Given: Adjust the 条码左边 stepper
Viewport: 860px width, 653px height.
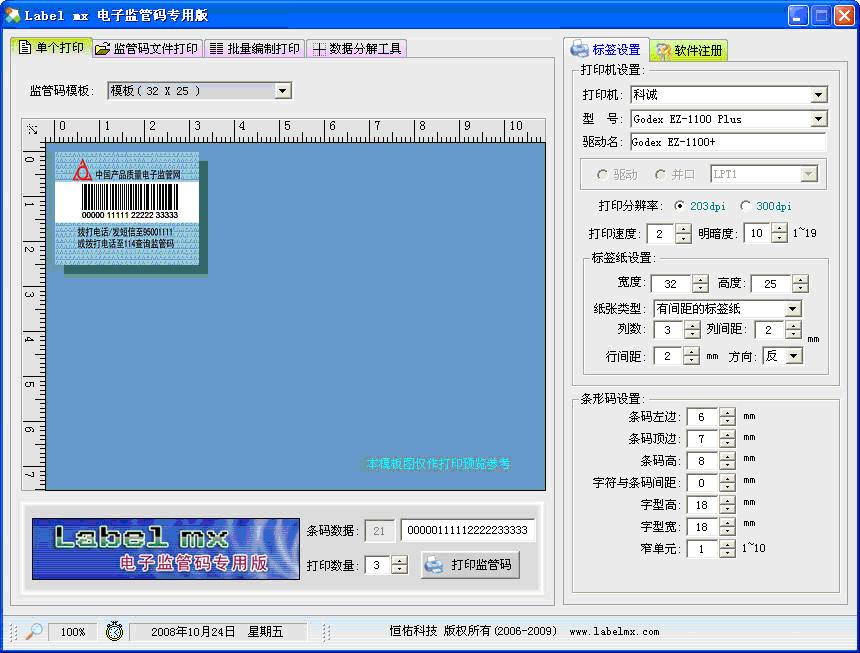Looking at the screenshot, I should click(x=727, y=417).
